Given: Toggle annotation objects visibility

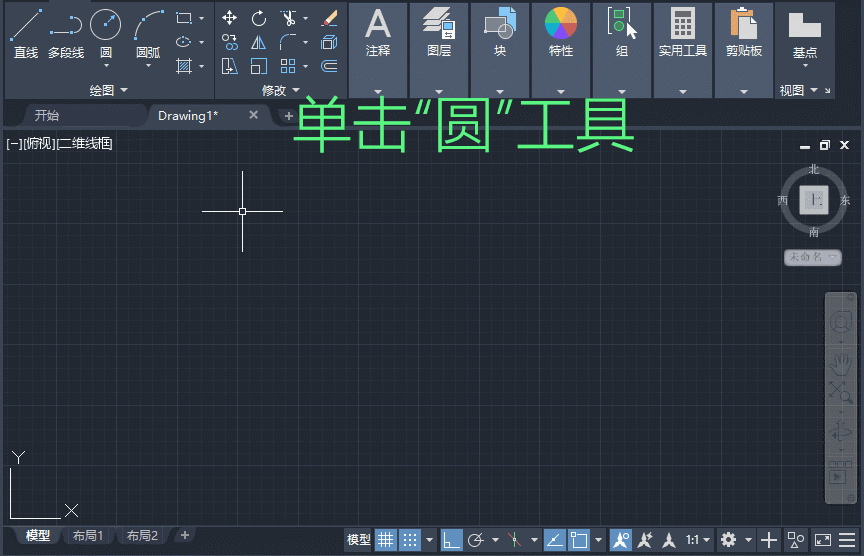Looking at the screenshot, I should click(x=620, y=540).
